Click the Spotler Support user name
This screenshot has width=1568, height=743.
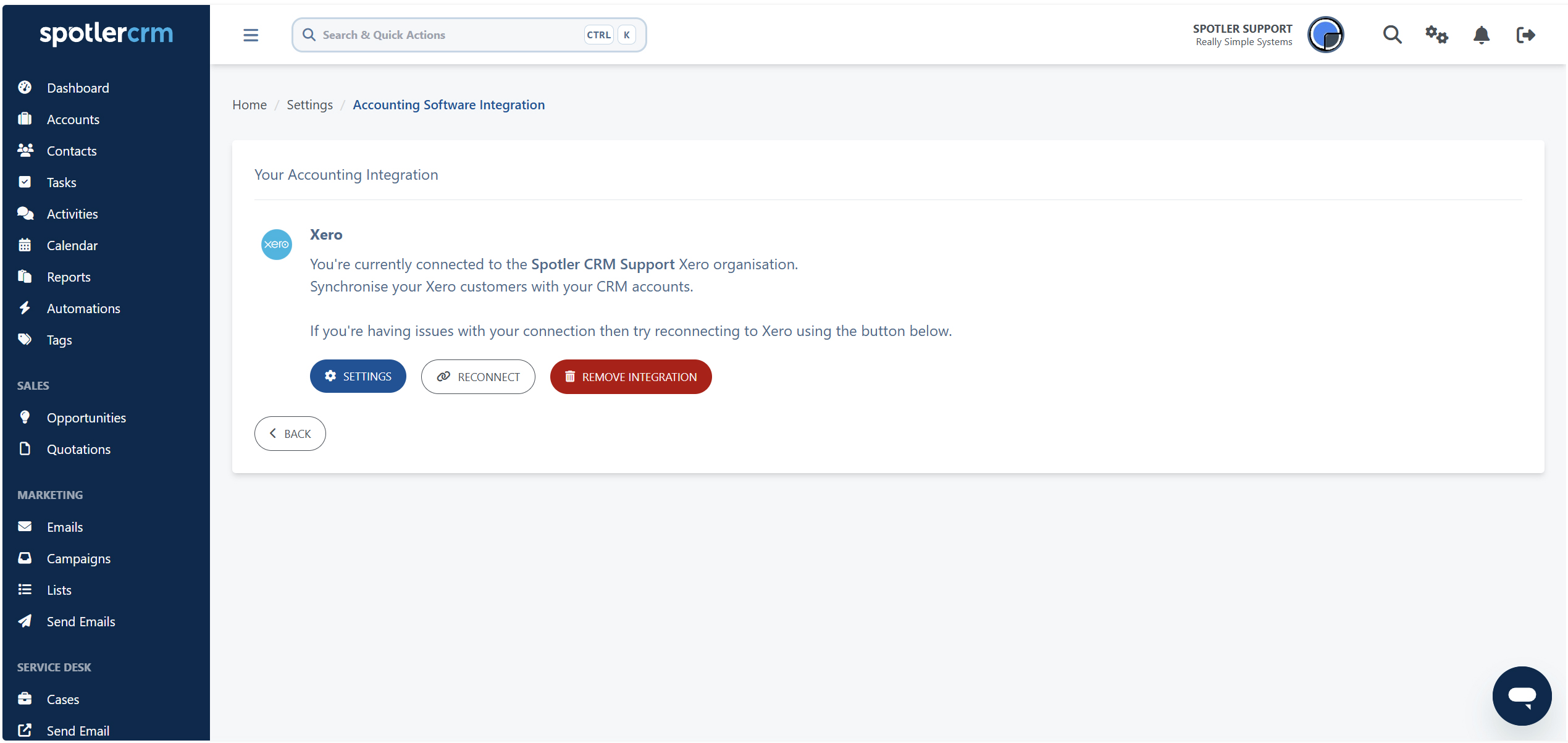[1242, 28]
